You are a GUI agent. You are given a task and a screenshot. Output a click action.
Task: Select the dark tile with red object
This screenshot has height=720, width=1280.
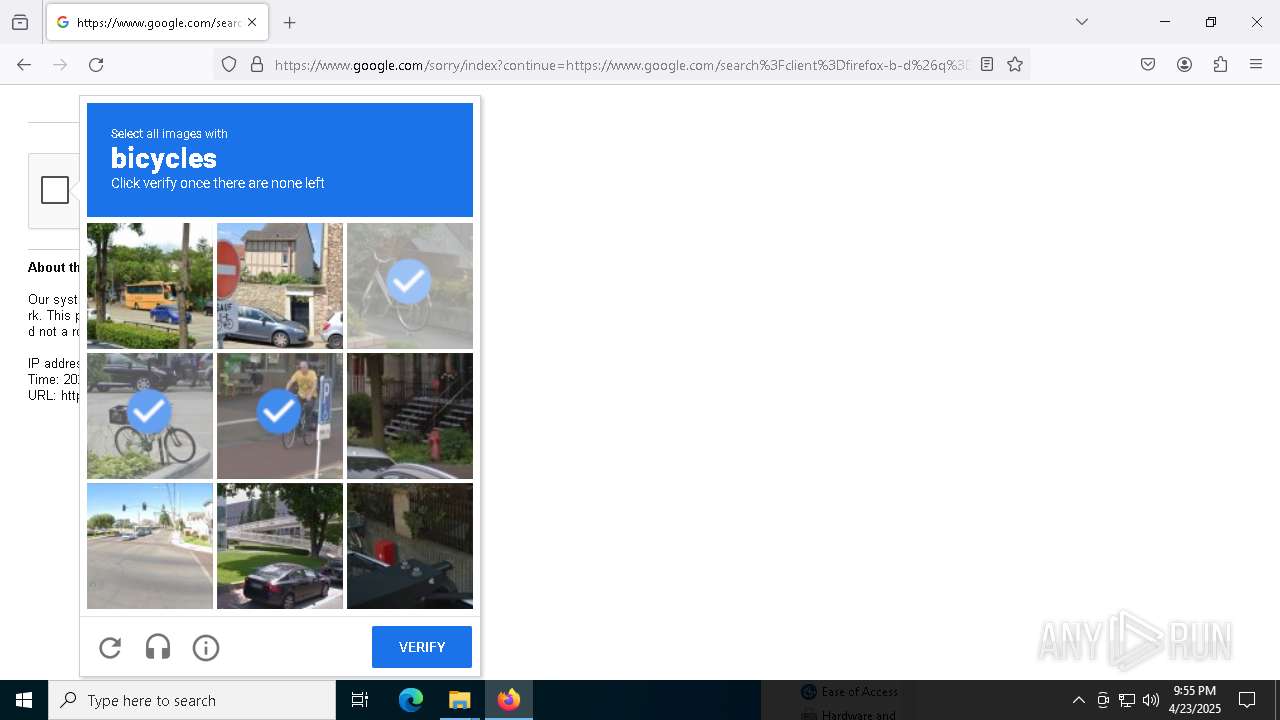coord(410,546)
